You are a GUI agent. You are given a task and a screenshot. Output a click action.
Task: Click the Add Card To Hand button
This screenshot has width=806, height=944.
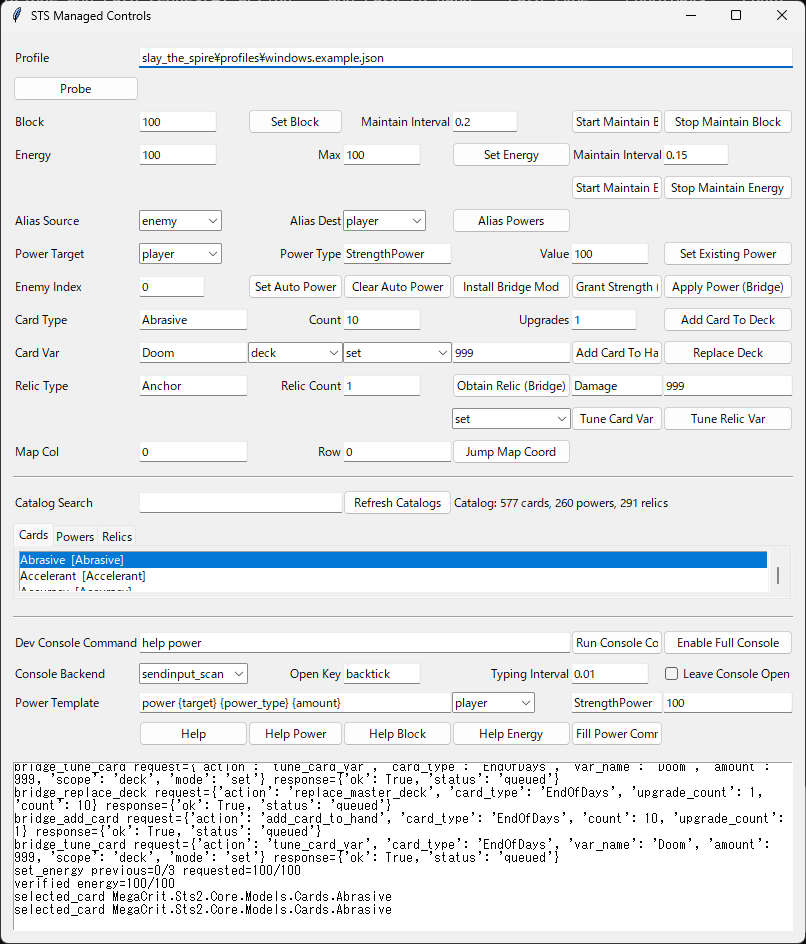(616, 353)
